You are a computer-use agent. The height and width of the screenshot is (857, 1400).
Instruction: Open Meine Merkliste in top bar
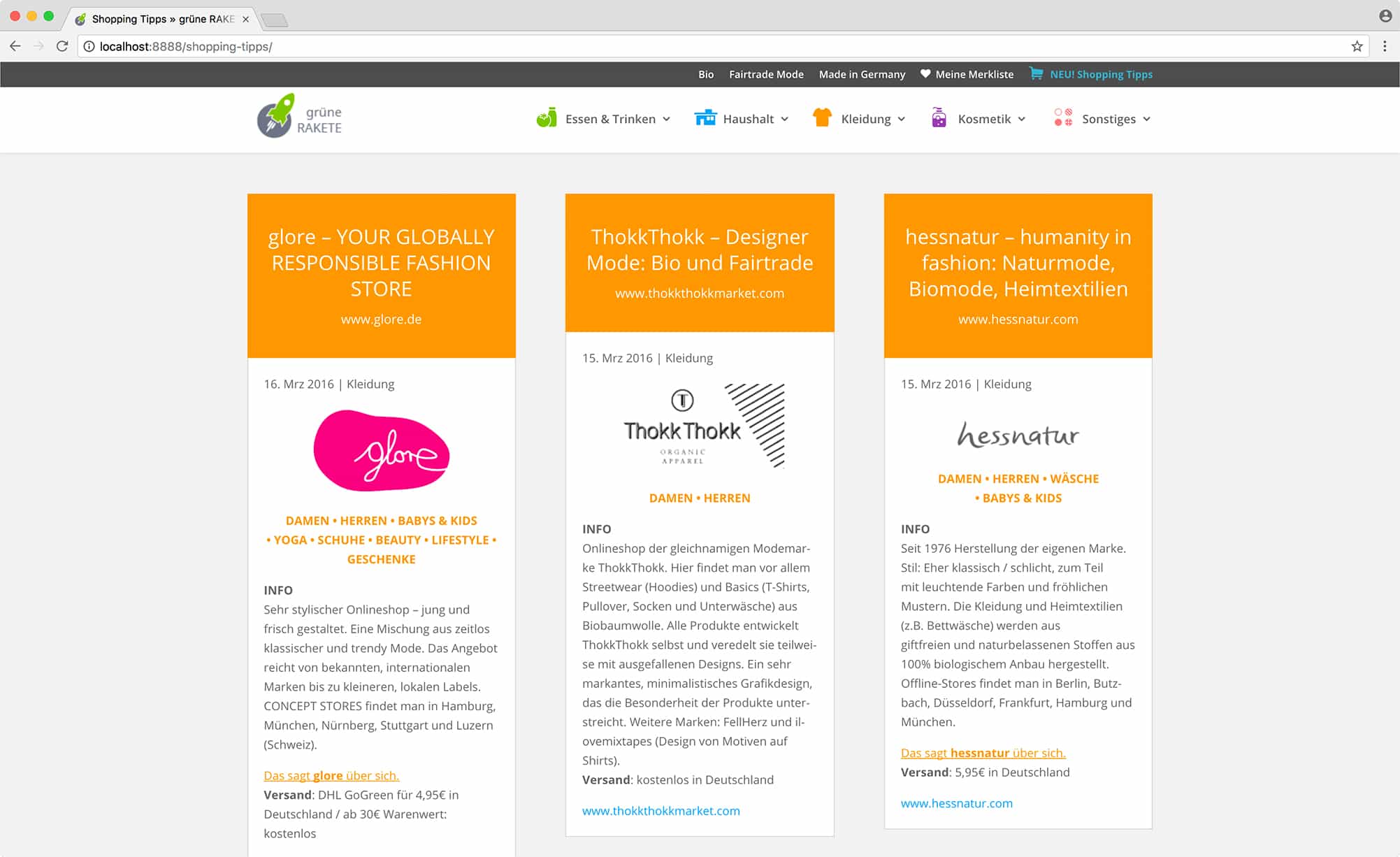[974, 74]
